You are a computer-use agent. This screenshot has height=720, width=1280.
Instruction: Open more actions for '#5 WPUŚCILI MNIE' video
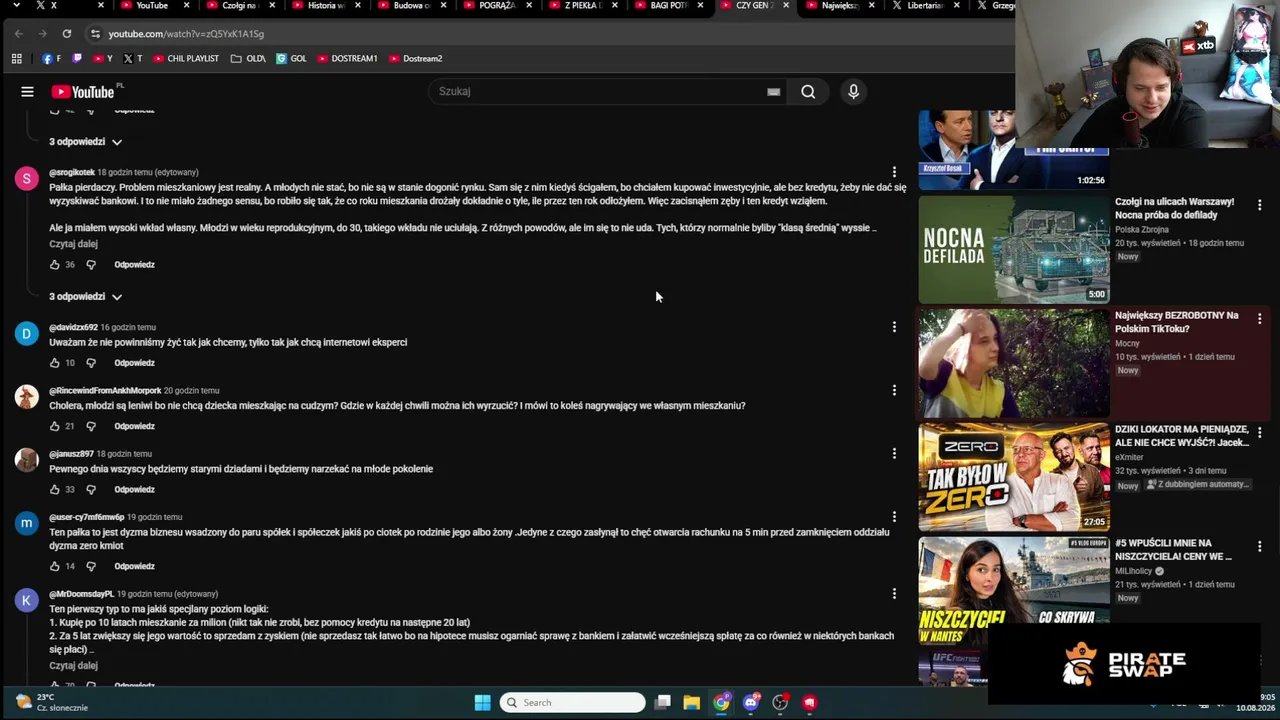click(1259, 547)
